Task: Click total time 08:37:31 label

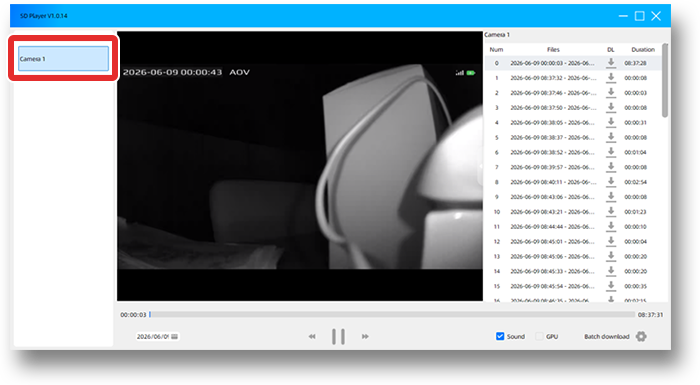Action: (x=650, y=315)
